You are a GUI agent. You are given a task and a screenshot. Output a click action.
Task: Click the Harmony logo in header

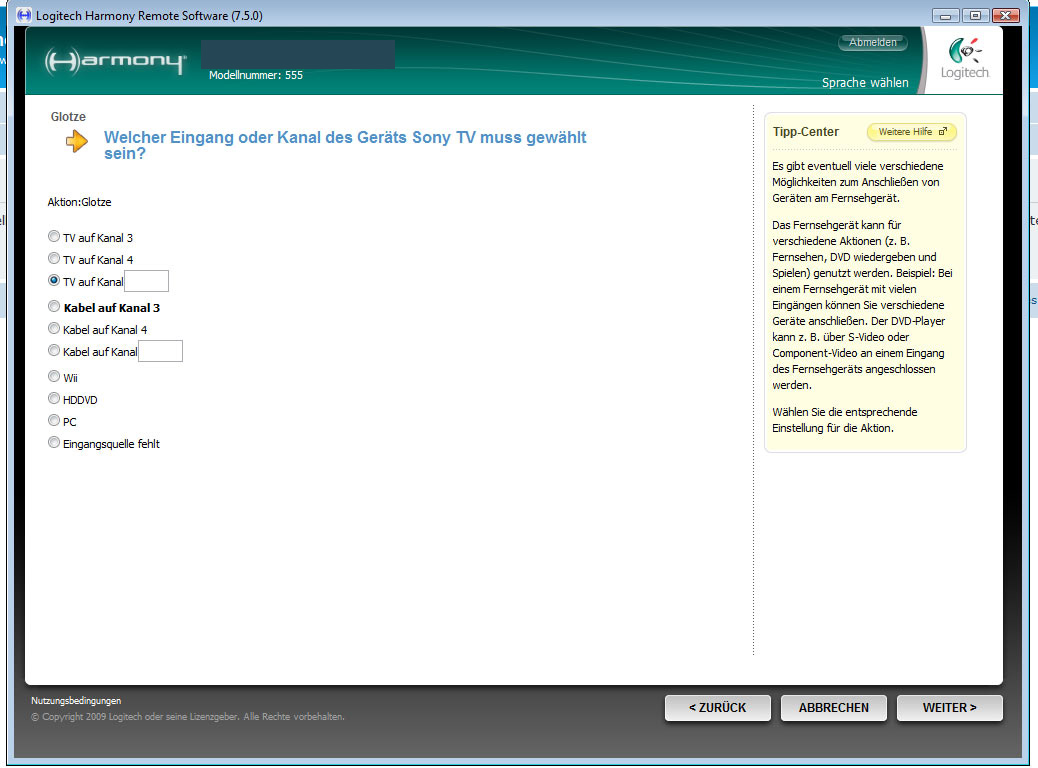116,61
